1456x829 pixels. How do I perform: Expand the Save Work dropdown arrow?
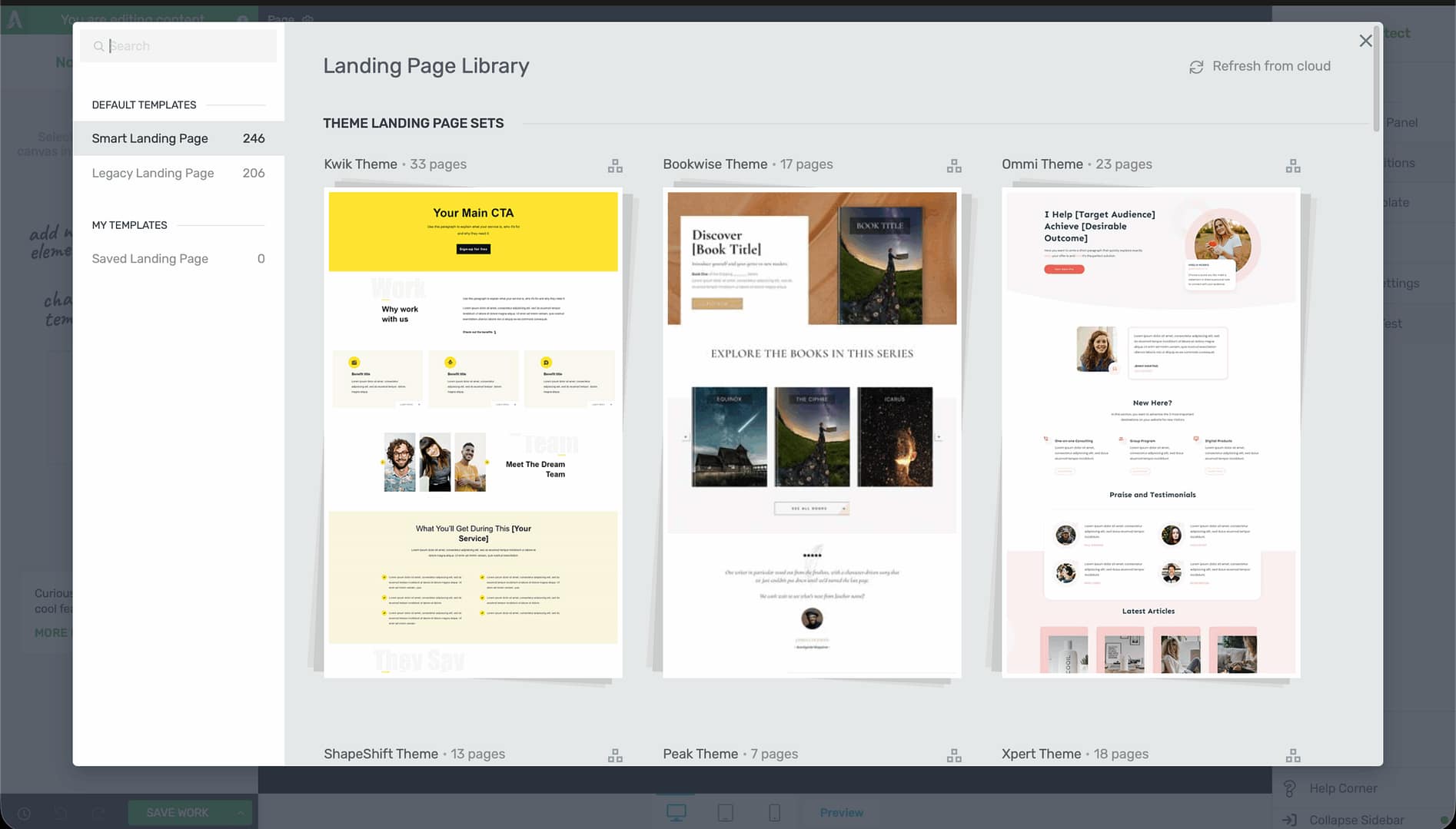(x=241, y=812)
